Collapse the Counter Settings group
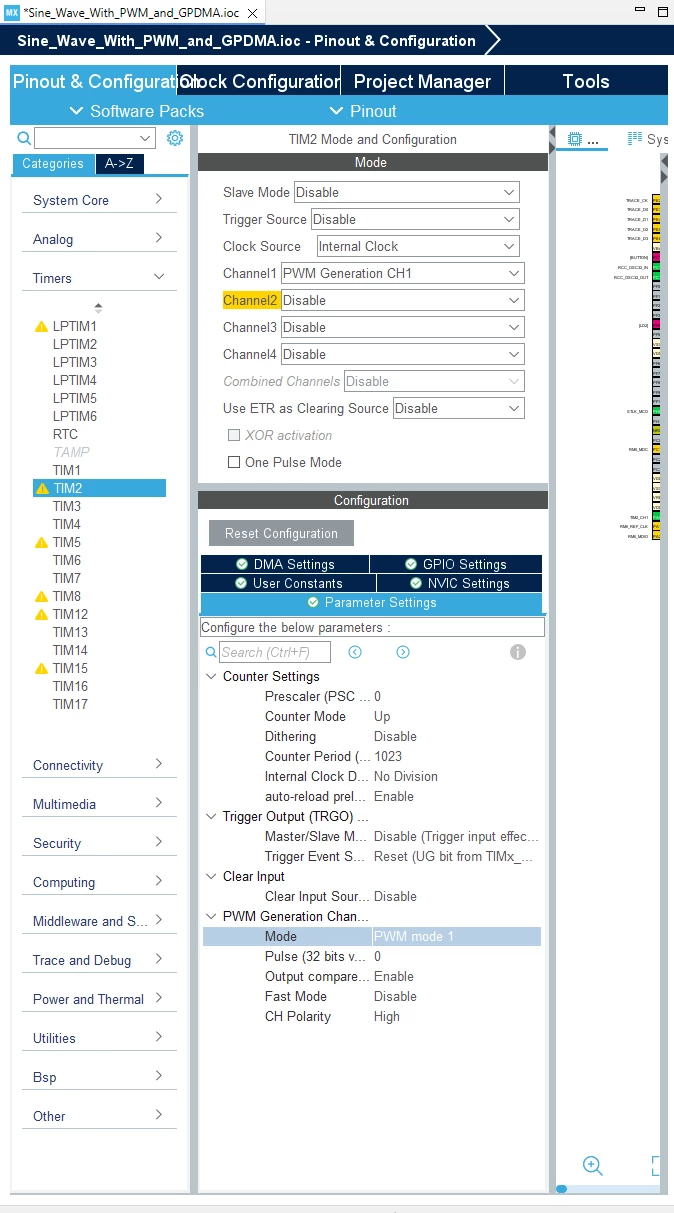674x1213 pixels. [211, 676]
